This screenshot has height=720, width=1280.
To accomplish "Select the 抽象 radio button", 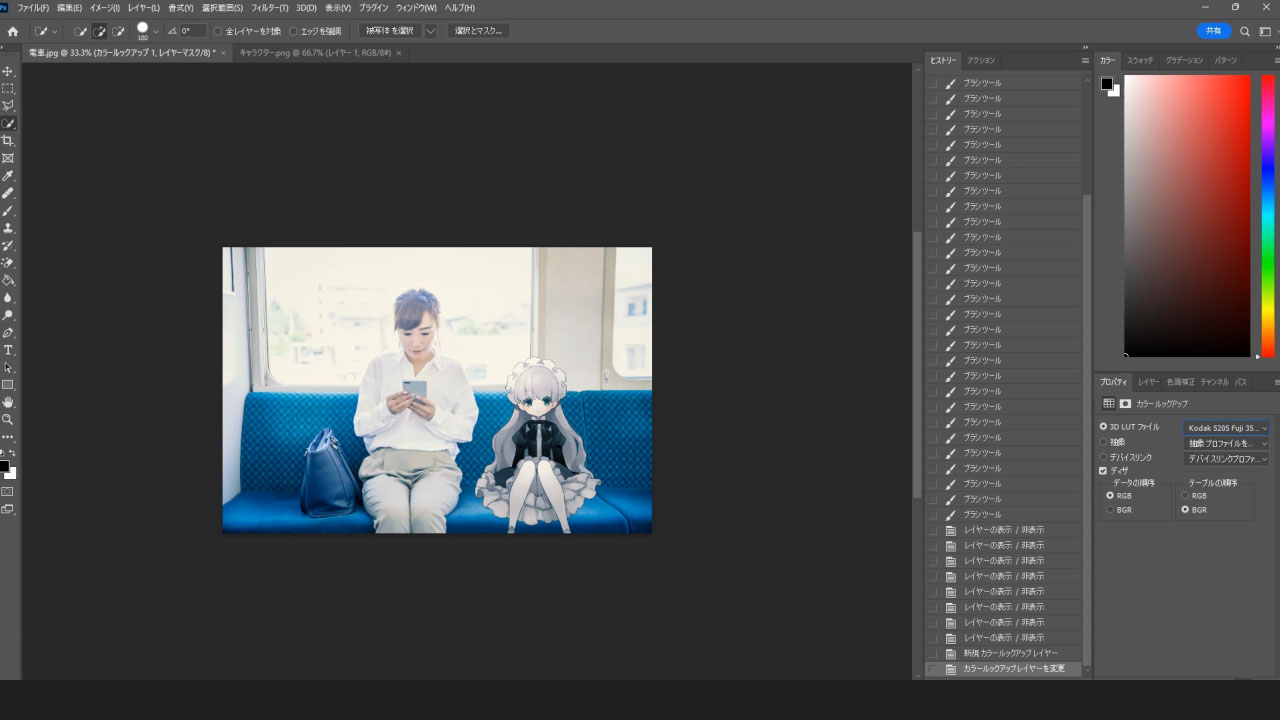I will [1103, 442].
